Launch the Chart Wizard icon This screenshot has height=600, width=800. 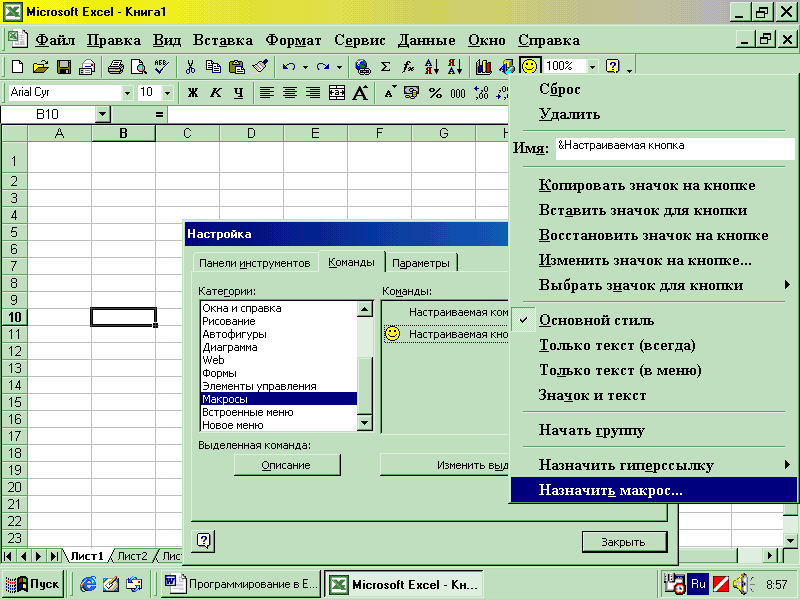(483, 66)
